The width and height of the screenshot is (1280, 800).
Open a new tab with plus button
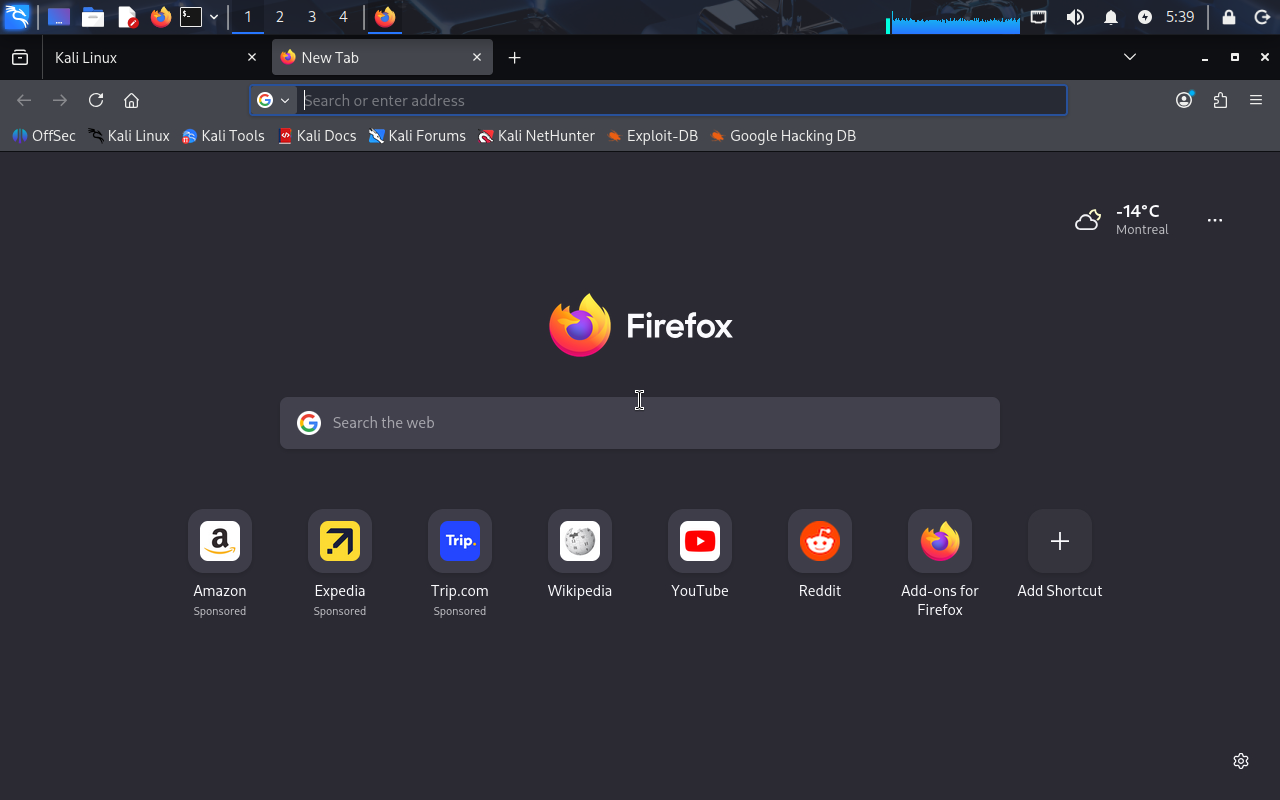(x=514, y=58)
